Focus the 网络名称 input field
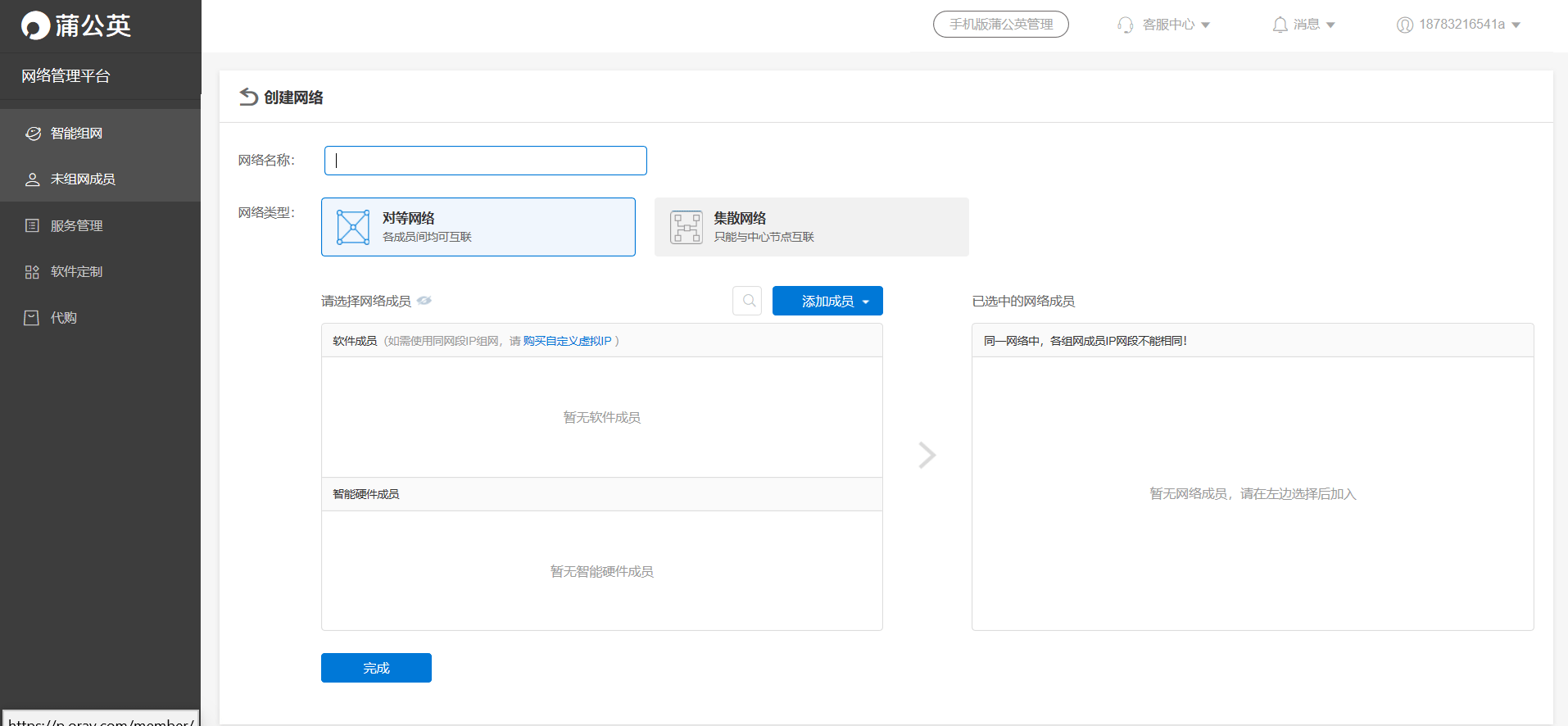1568x726 pixels. click(486, 161)
